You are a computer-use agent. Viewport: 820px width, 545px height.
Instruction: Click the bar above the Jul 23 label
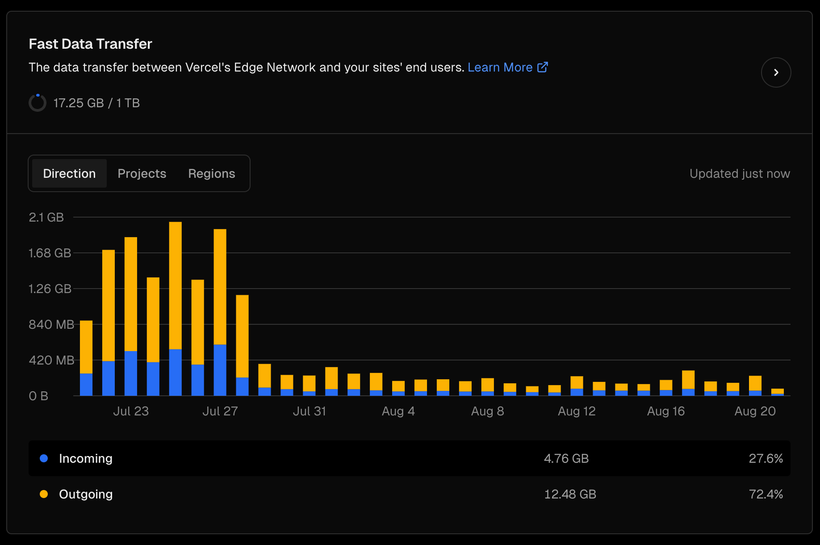tap(131, 316)
